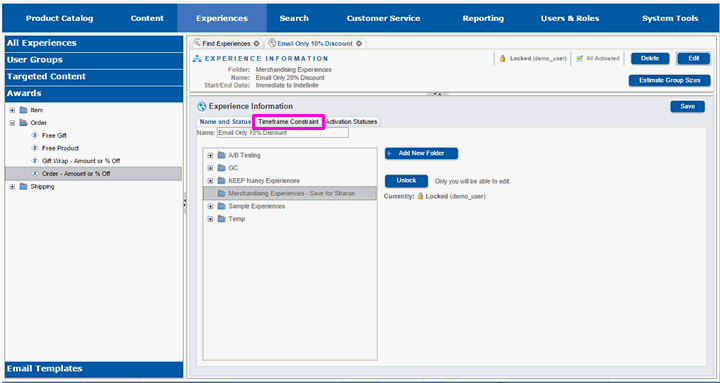The image size is (720, 383).
Task: Click the Save button
Action: pos(687,107)
